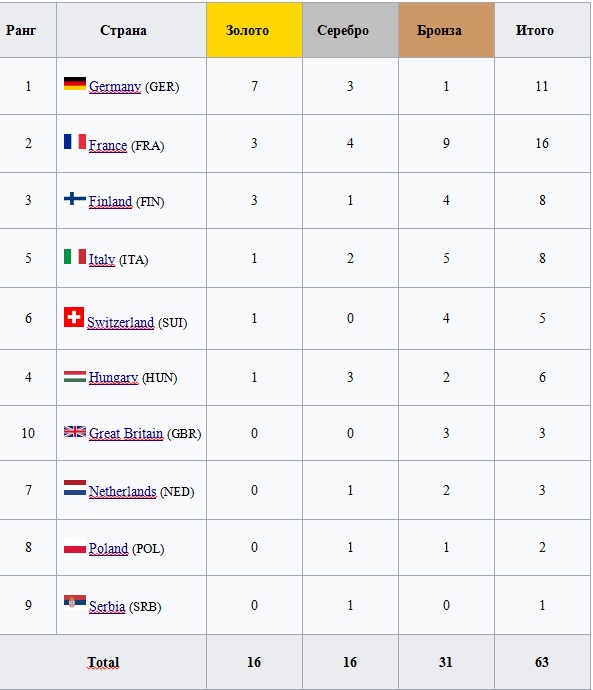The image size is (593, 690).
Task: Click the France flag icon
Action: [75, 141]
